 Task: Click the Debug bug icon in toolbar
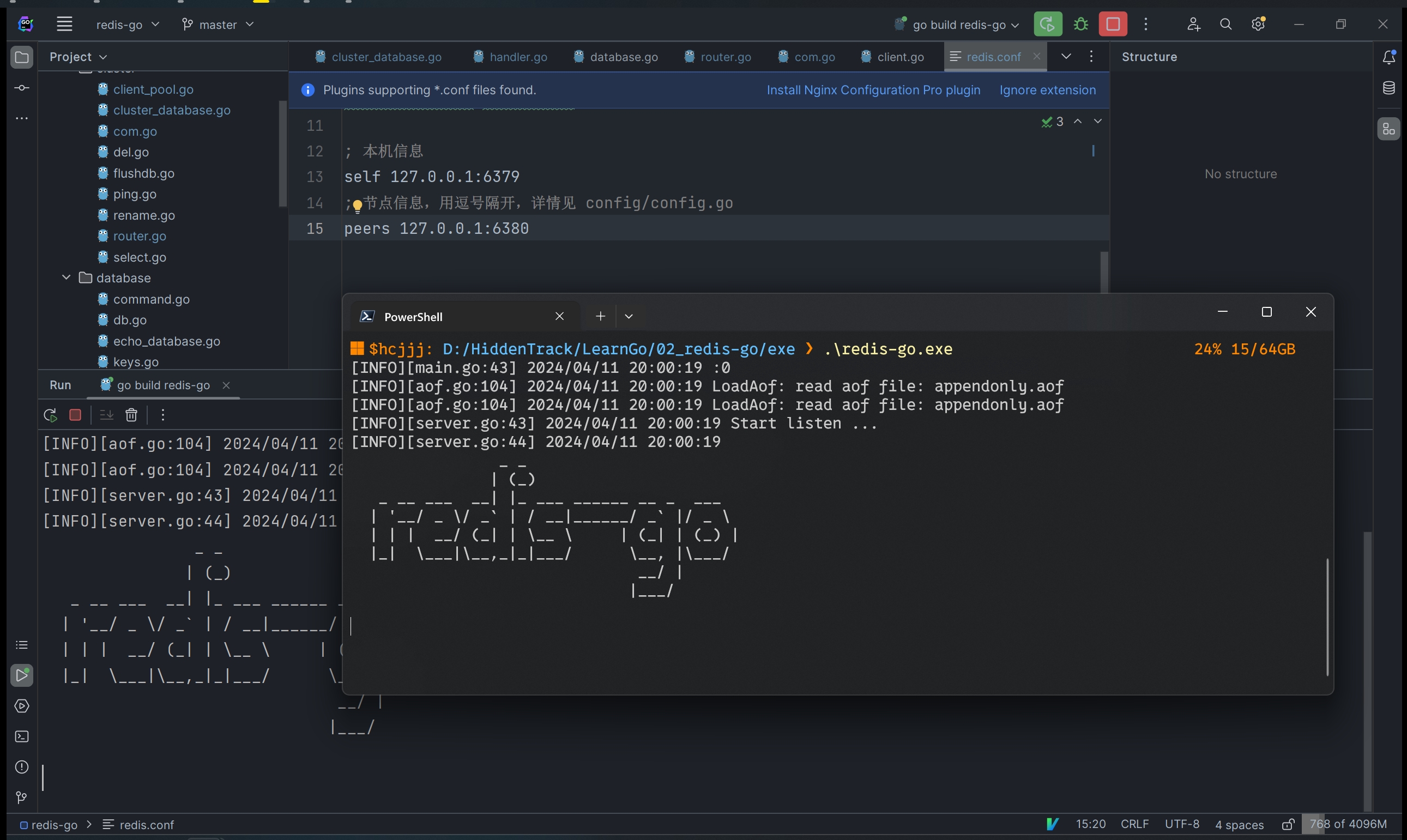[1080, 25]
